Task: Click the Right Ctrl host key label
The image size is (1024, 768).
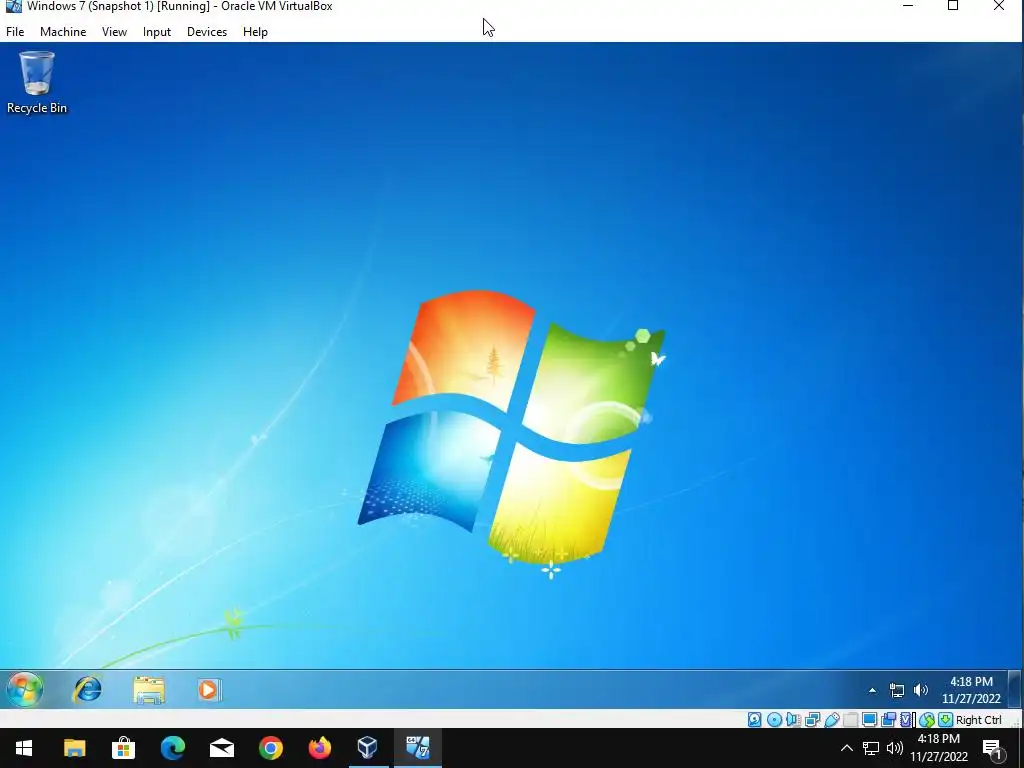Action: [978, 720]
